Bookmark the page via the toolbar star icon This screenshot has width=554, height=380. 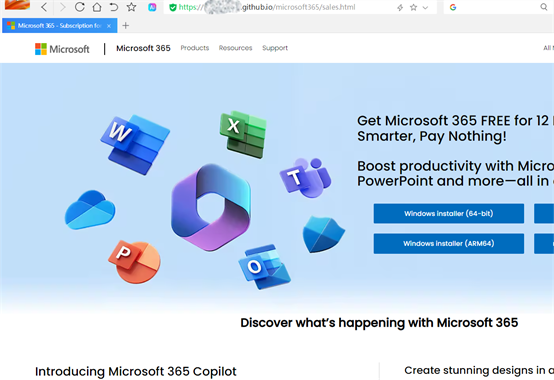131,7
